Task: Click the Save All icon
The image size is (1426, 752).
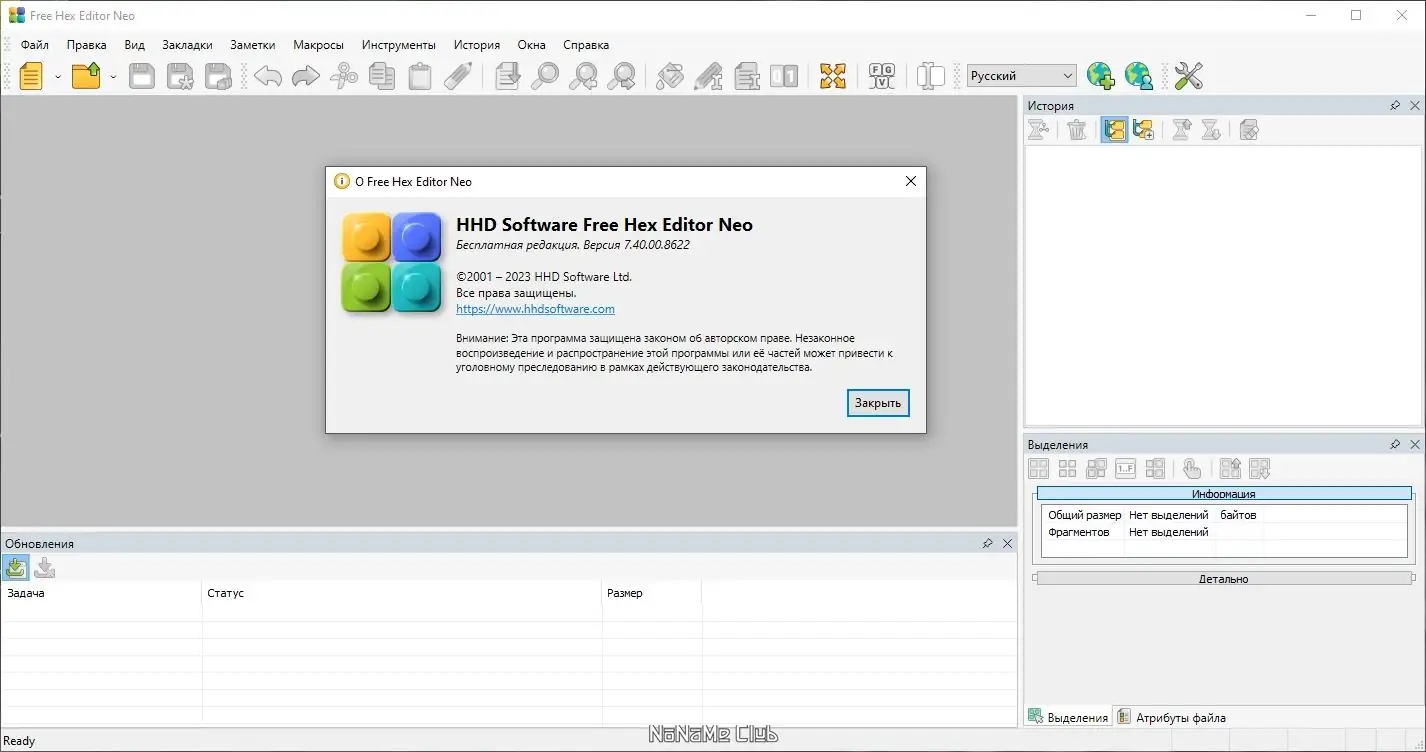Action: coord(218,76)
